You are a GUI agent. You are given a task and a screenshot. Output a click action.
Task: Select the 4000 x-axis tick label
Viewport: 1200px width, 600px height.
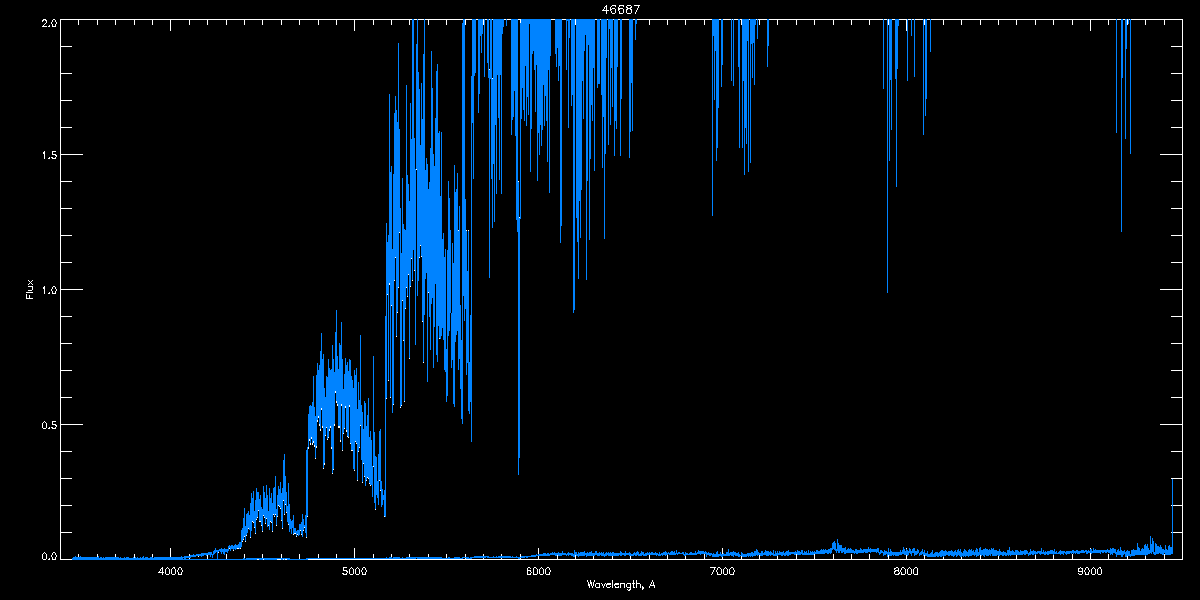(x=170, y=571)
